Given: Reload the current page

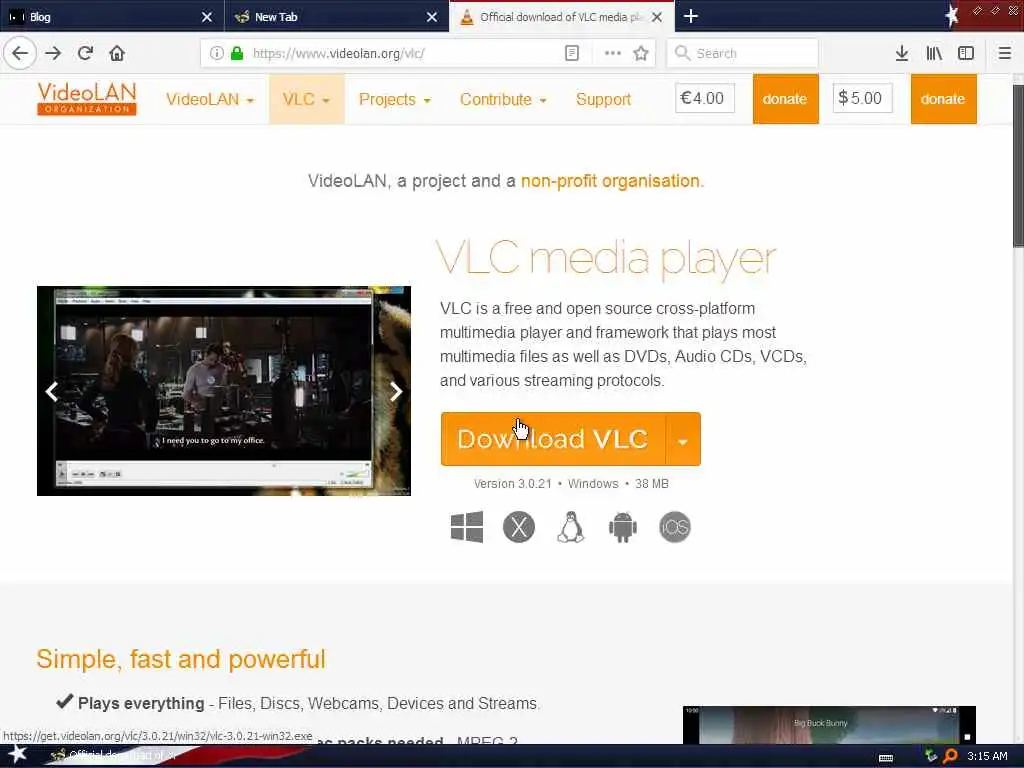Looking at the screenshot, I should tap(86, 53).
